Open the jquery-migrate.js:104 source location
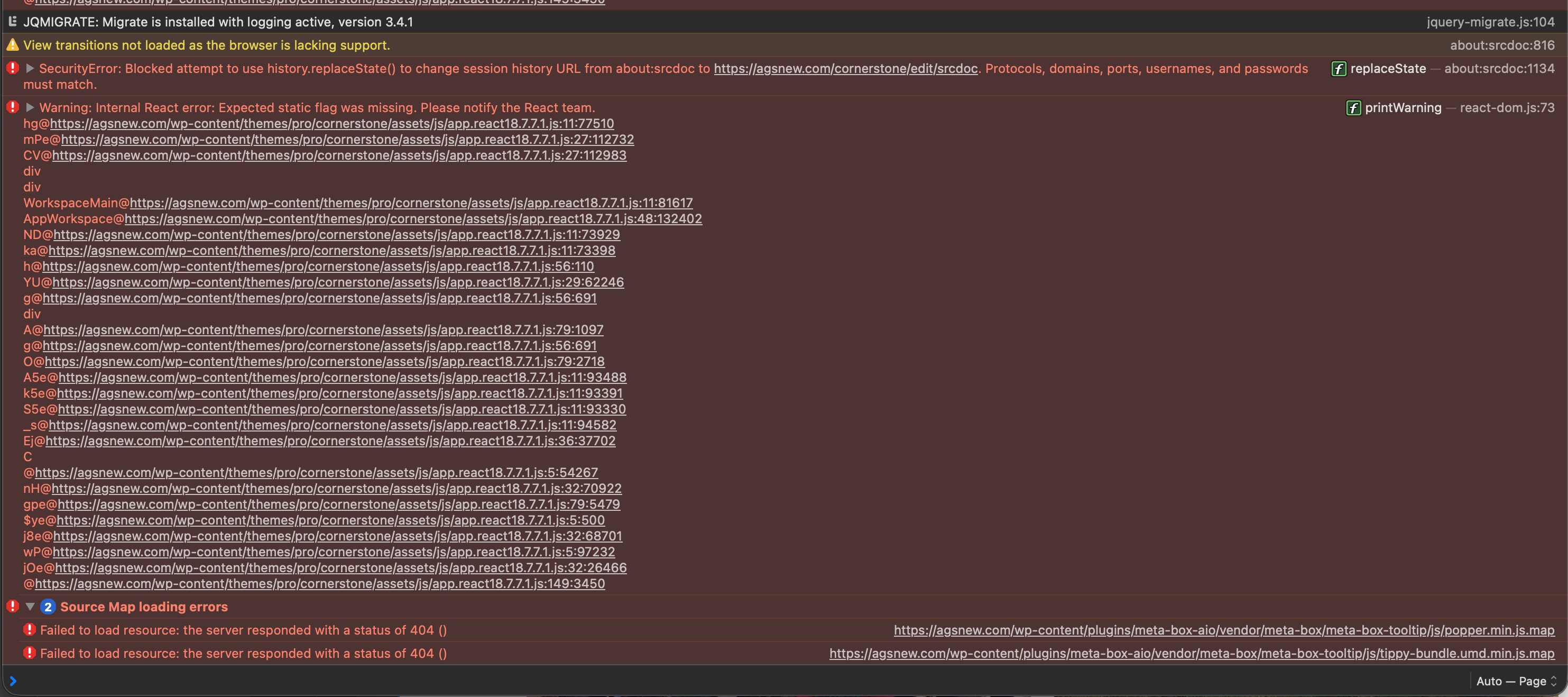This screenshot has height=697, width=1568. click(x=1490, y=22)
